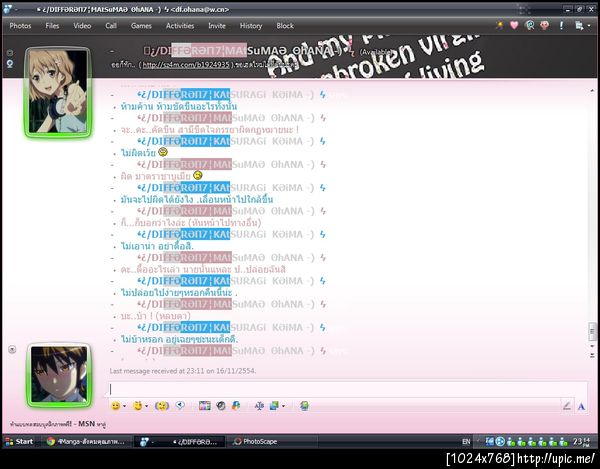This screenshot has height=469, width=600.
Task: Click the background image icon
Action: point(274,405)
